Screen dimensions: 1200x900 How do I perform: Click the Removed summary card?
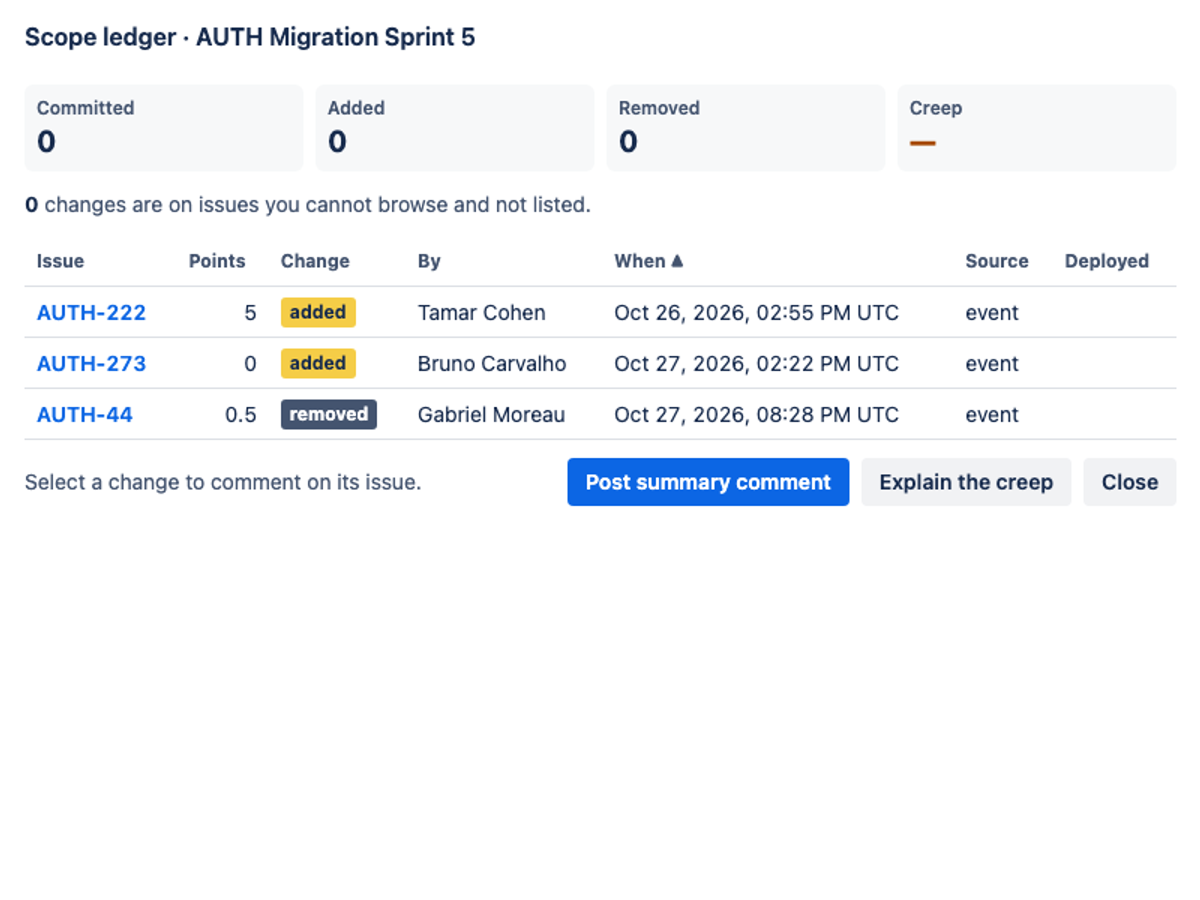click(746, 128)
